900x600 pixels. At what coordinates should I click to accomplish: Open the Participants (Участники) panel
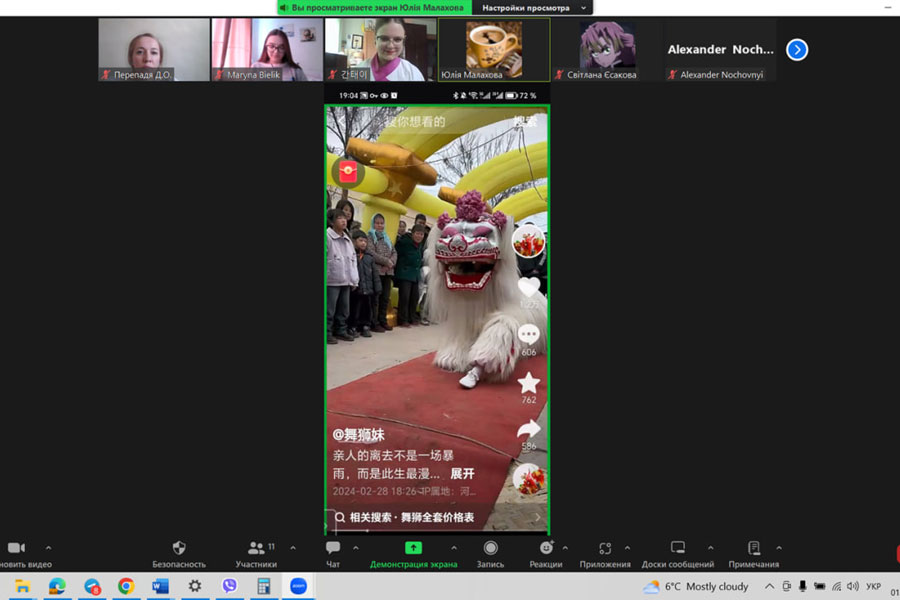pos(256,548)
